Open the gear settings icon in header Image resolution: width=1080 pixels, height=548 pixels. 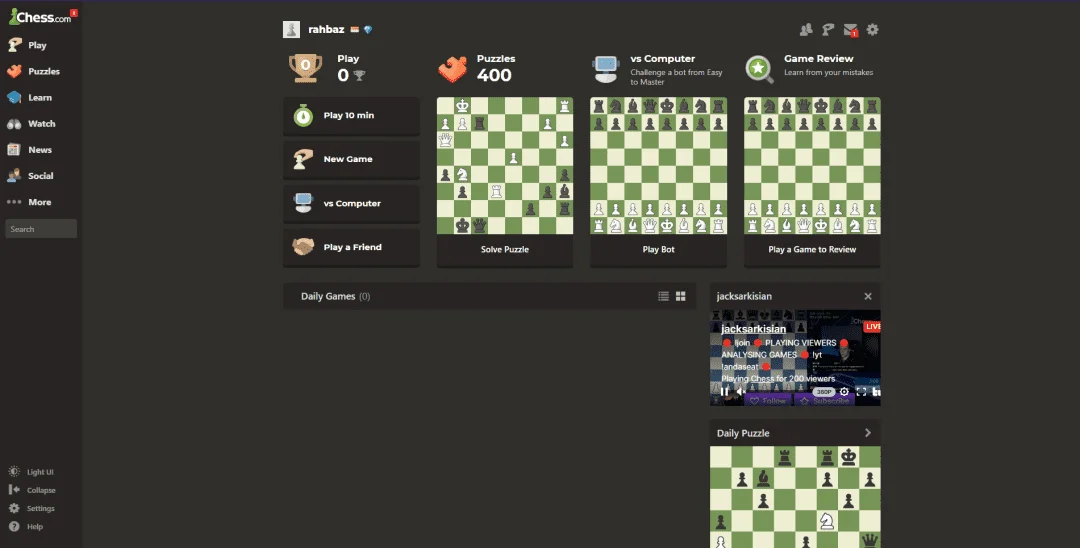[x=873, y=30]
